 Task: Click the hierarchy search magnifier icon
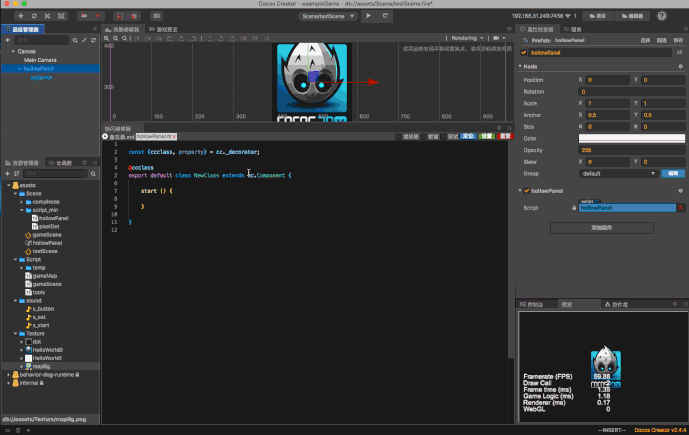coord(75,40)
